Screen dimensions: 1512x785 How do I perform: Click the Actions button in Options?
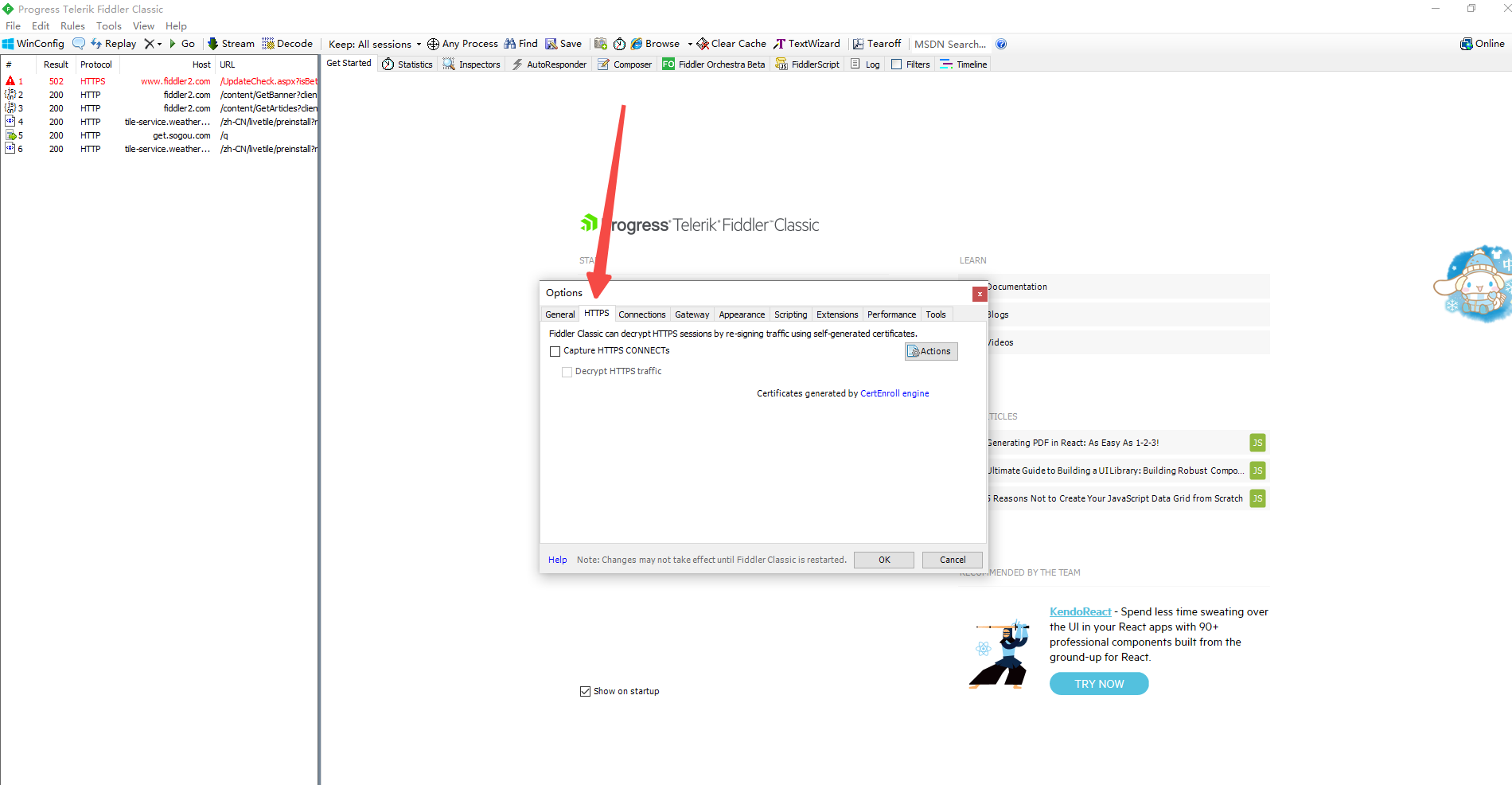coord(931,351)
